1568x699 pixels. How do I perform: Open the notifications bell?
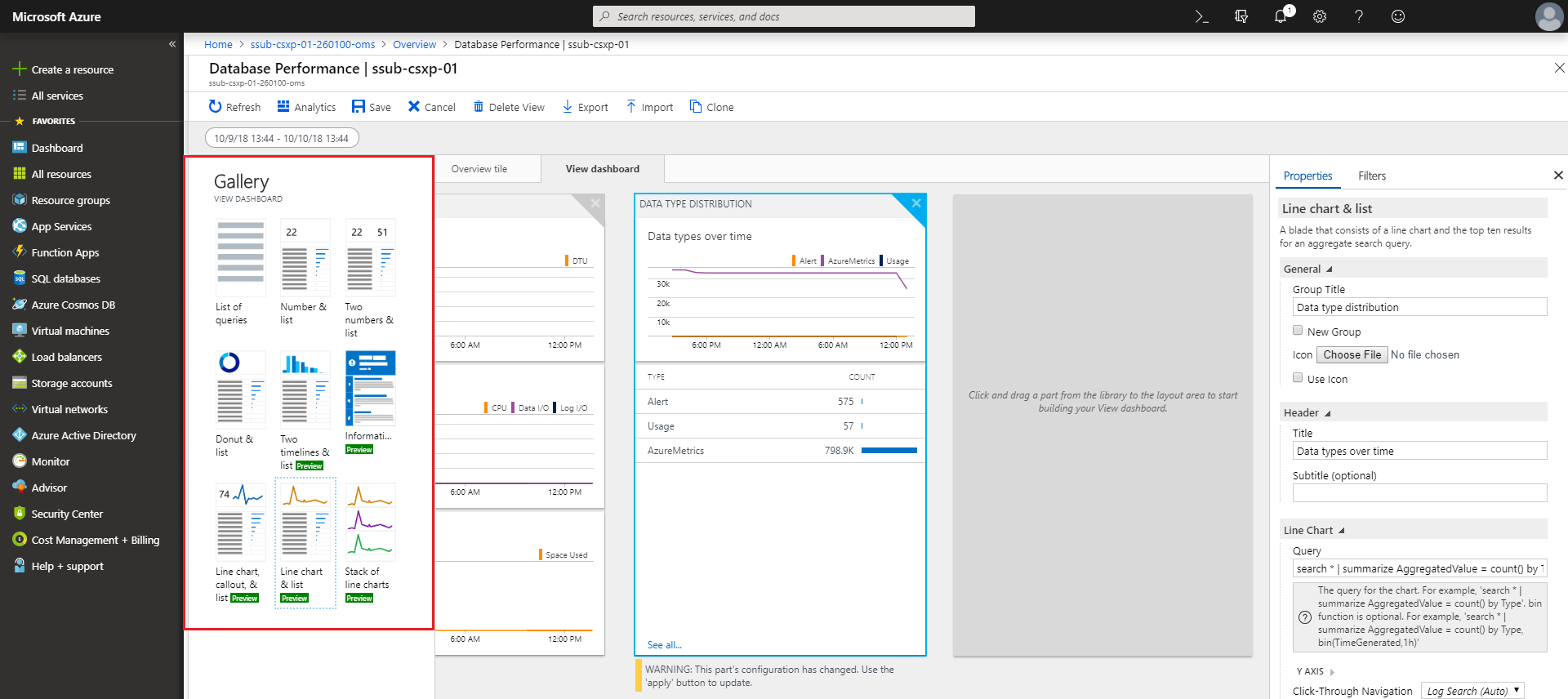[1280, 16]
